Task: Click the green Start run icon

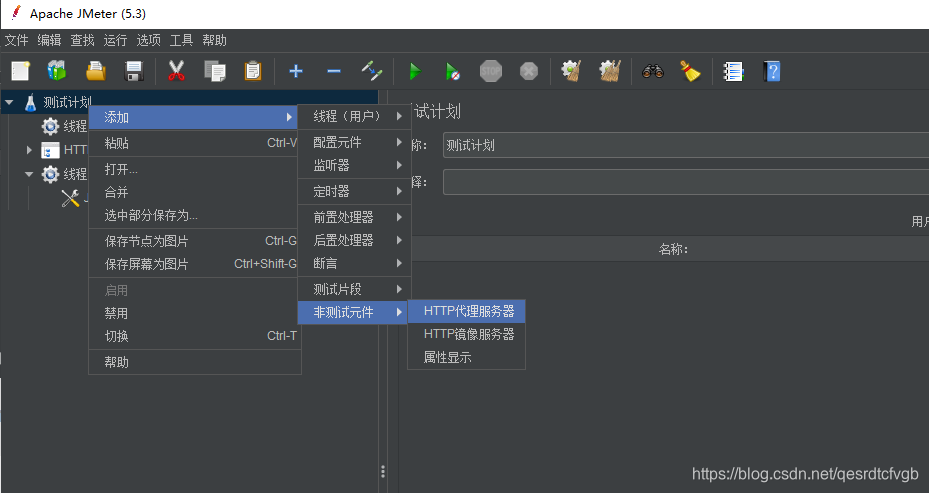Action: (415, 72)
